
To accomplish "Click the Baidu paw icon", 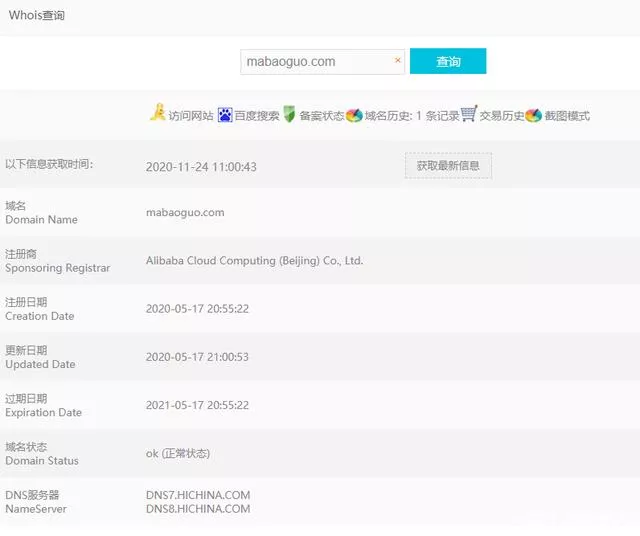I will [225, 114].
